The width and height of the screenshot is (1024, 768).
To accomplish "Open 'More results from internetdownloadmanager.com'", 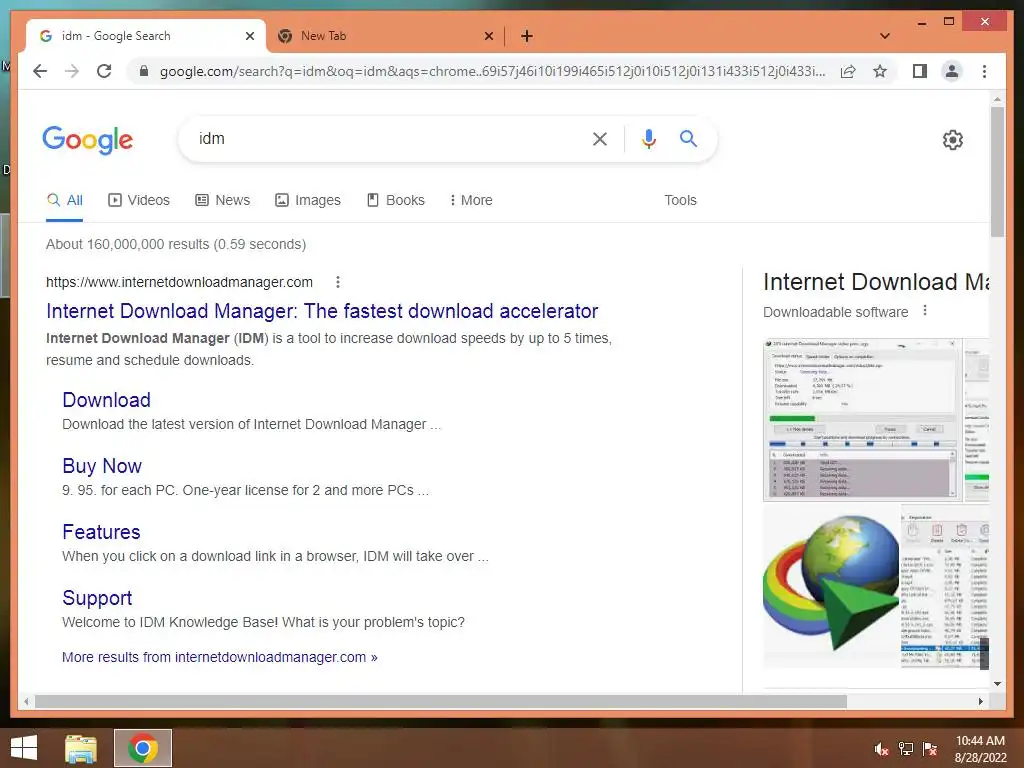I will coord(219,657).
